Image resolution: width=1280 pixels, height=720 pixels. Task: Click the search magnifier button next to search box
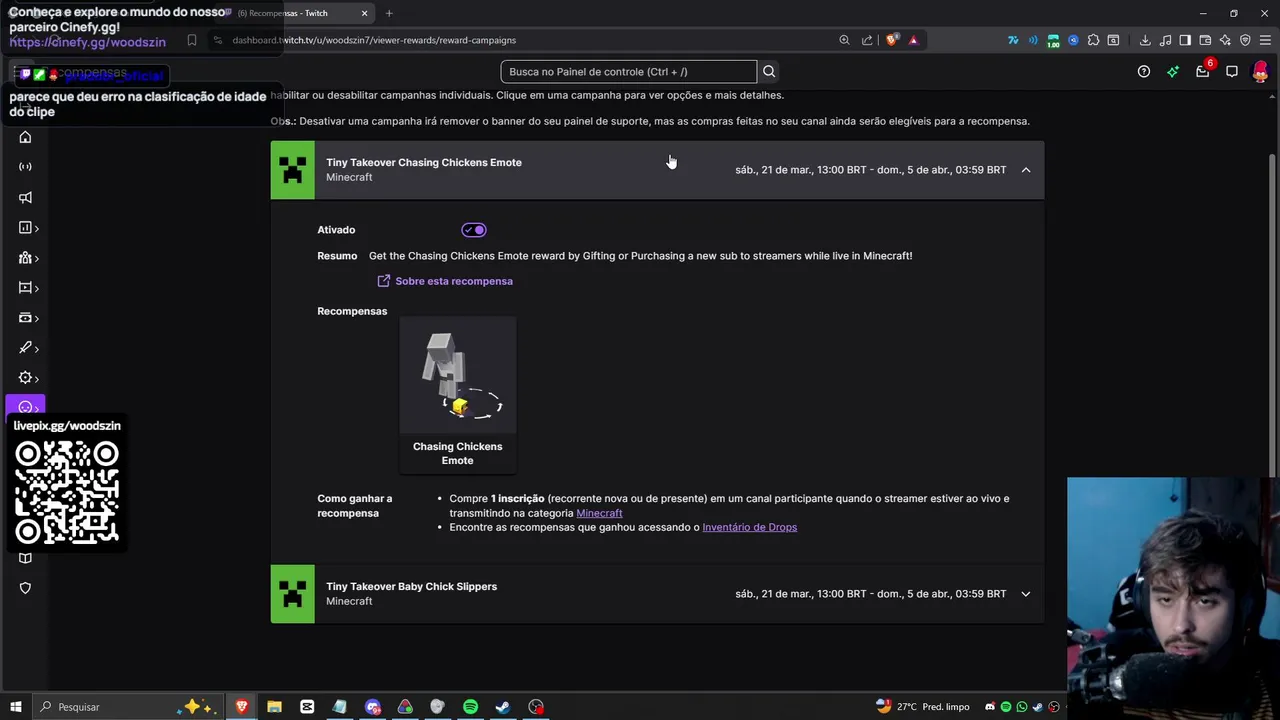(769, 71)
